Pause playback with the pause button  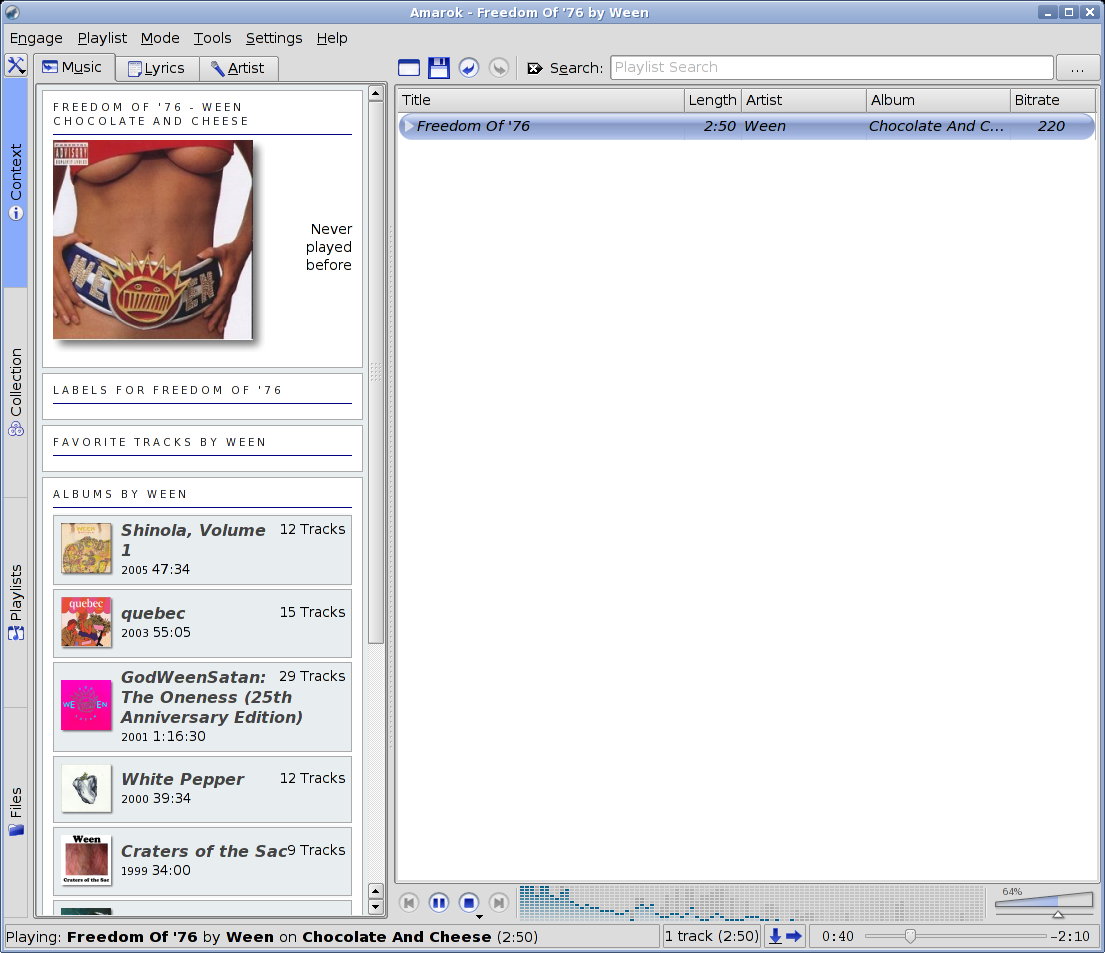pyautogui.click(x=439, y=902)
